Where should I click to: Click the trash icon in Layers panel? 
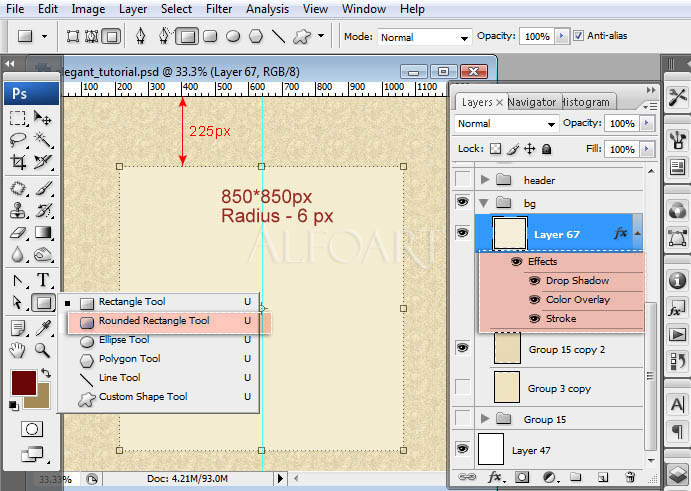pyautogui.click(x=630, y=478)
